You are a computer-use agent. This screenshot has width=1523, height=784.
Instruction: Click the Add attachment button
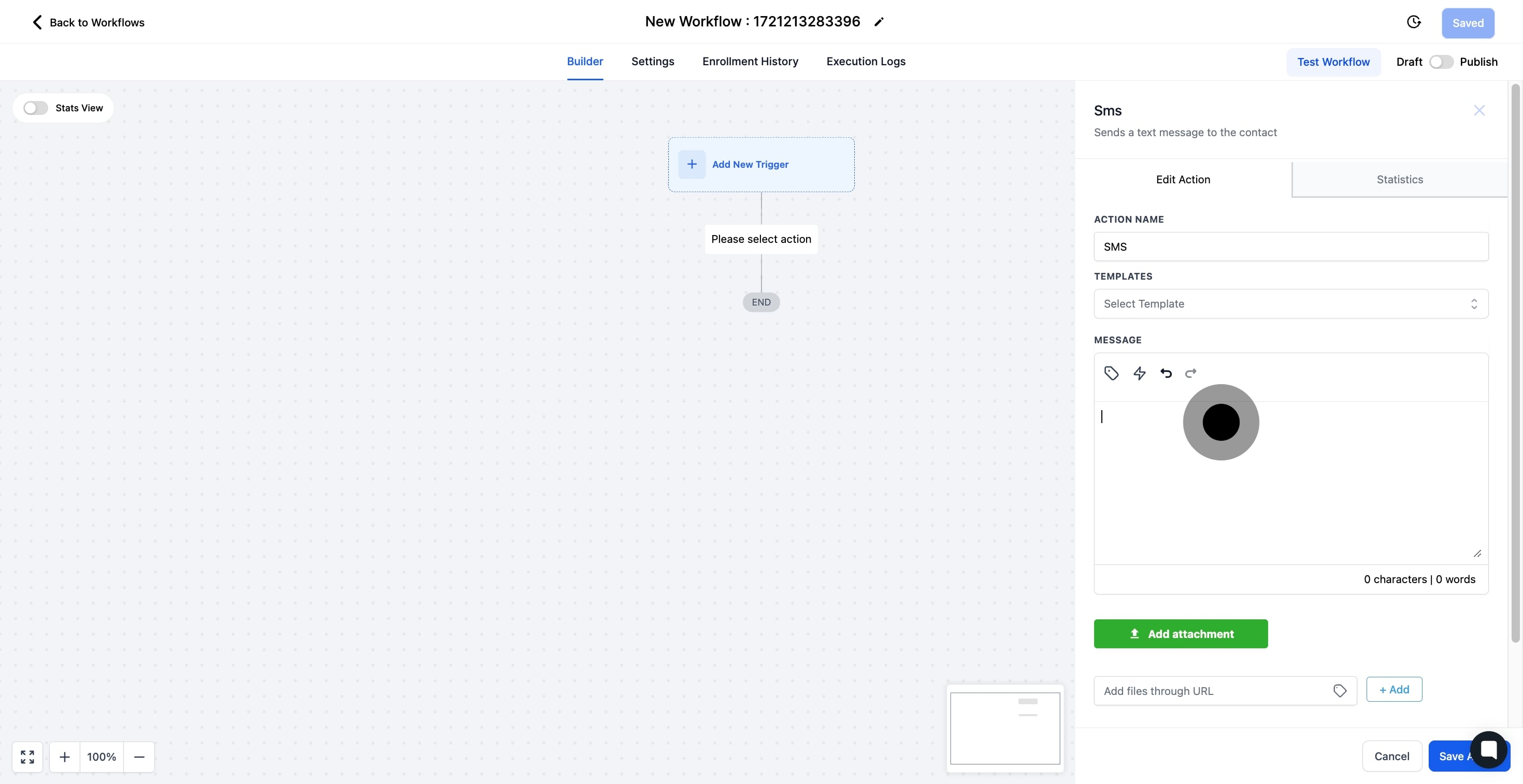pyautogui.click(x=1180, y=634)
